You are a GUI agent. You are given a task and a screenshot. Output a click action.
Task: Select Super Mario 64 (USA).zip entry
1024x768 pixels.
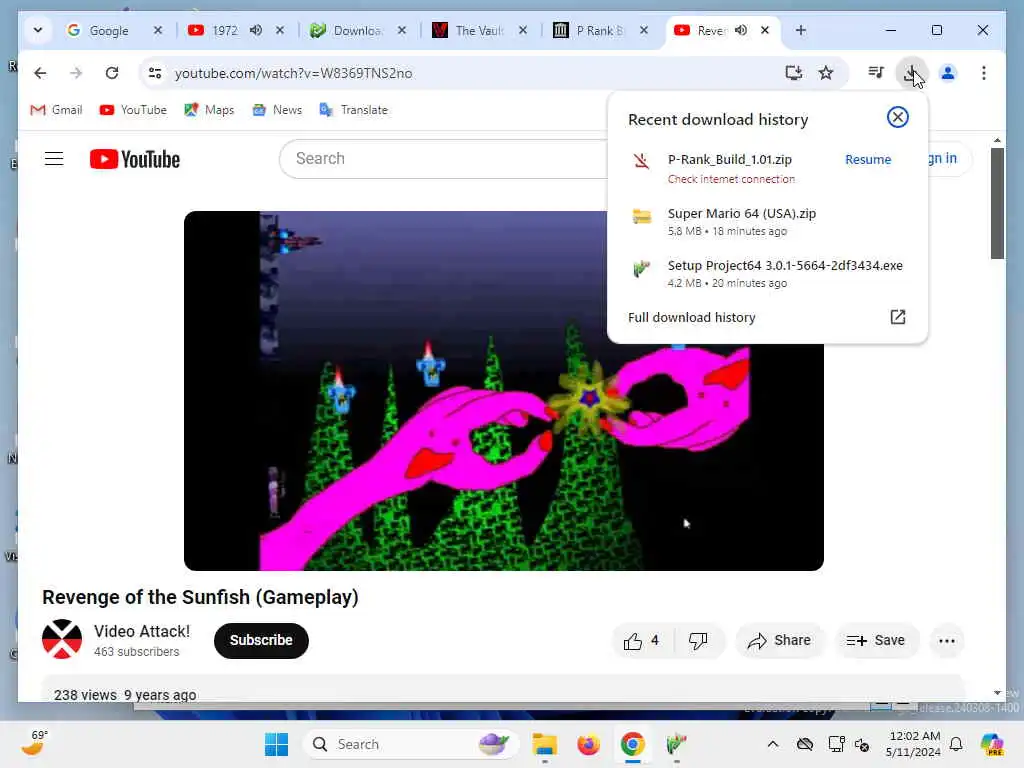(x=767, y=221)
